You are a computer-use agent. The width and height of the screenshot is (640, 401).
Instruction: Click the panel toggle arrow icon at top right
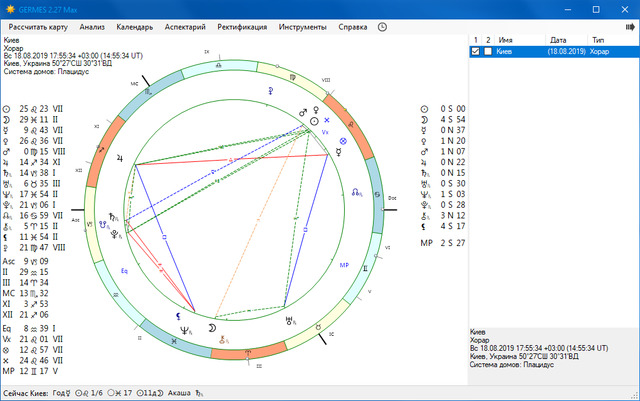tap(629, 26)
